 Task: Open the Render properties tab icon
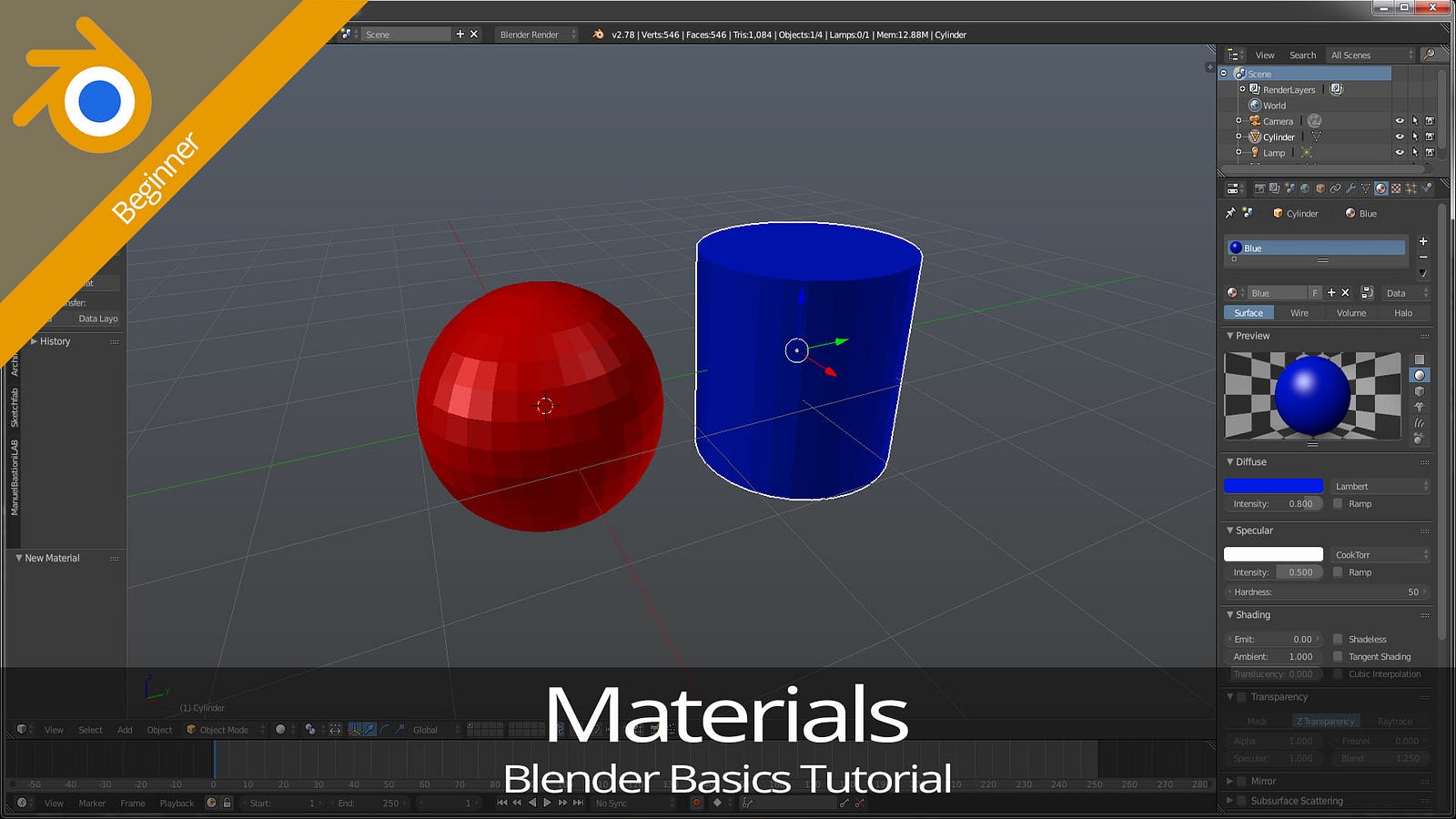point(1259,188)
